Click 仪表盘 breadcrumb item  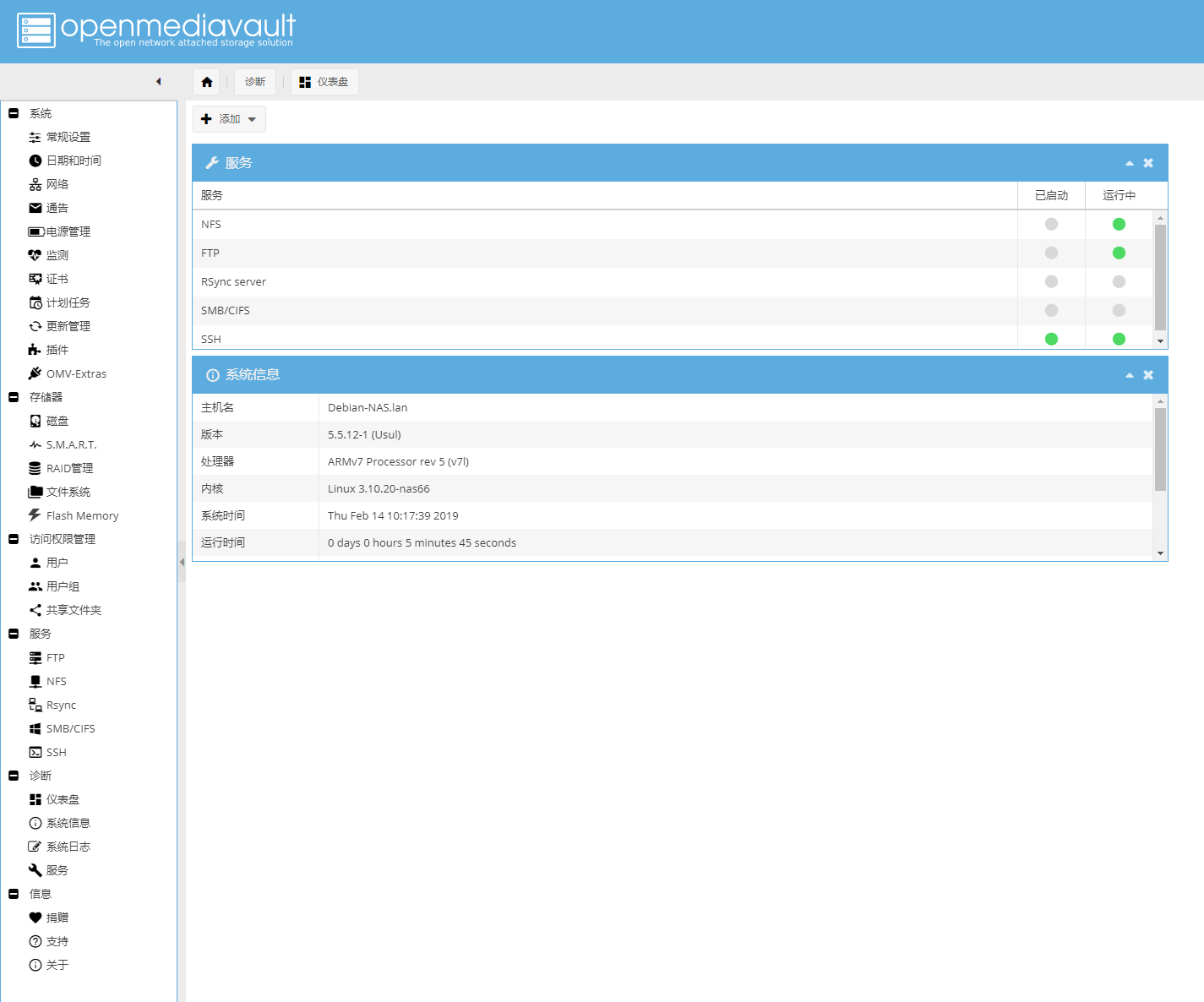[325, 82]
